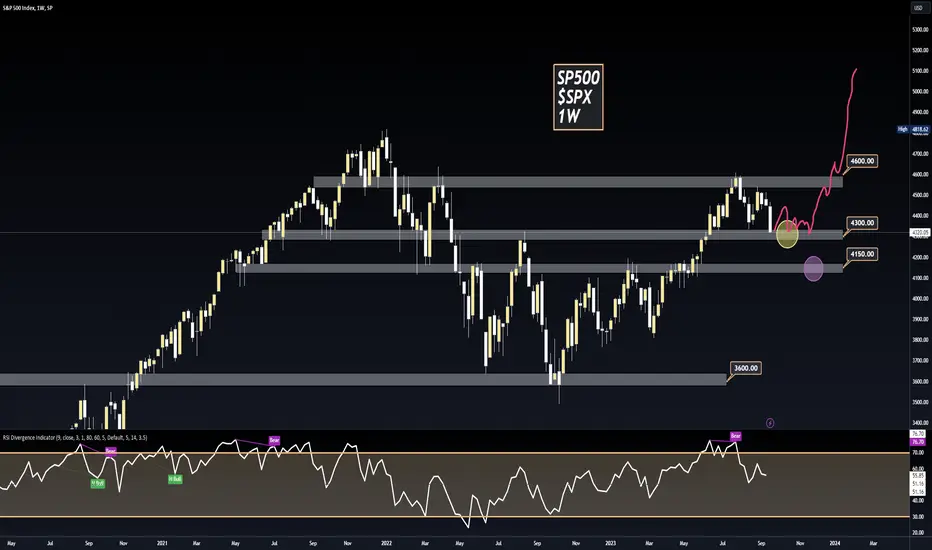Click the 2021 time axis label
This screenshot has width=932, height=550.
[x=162, y=543]
